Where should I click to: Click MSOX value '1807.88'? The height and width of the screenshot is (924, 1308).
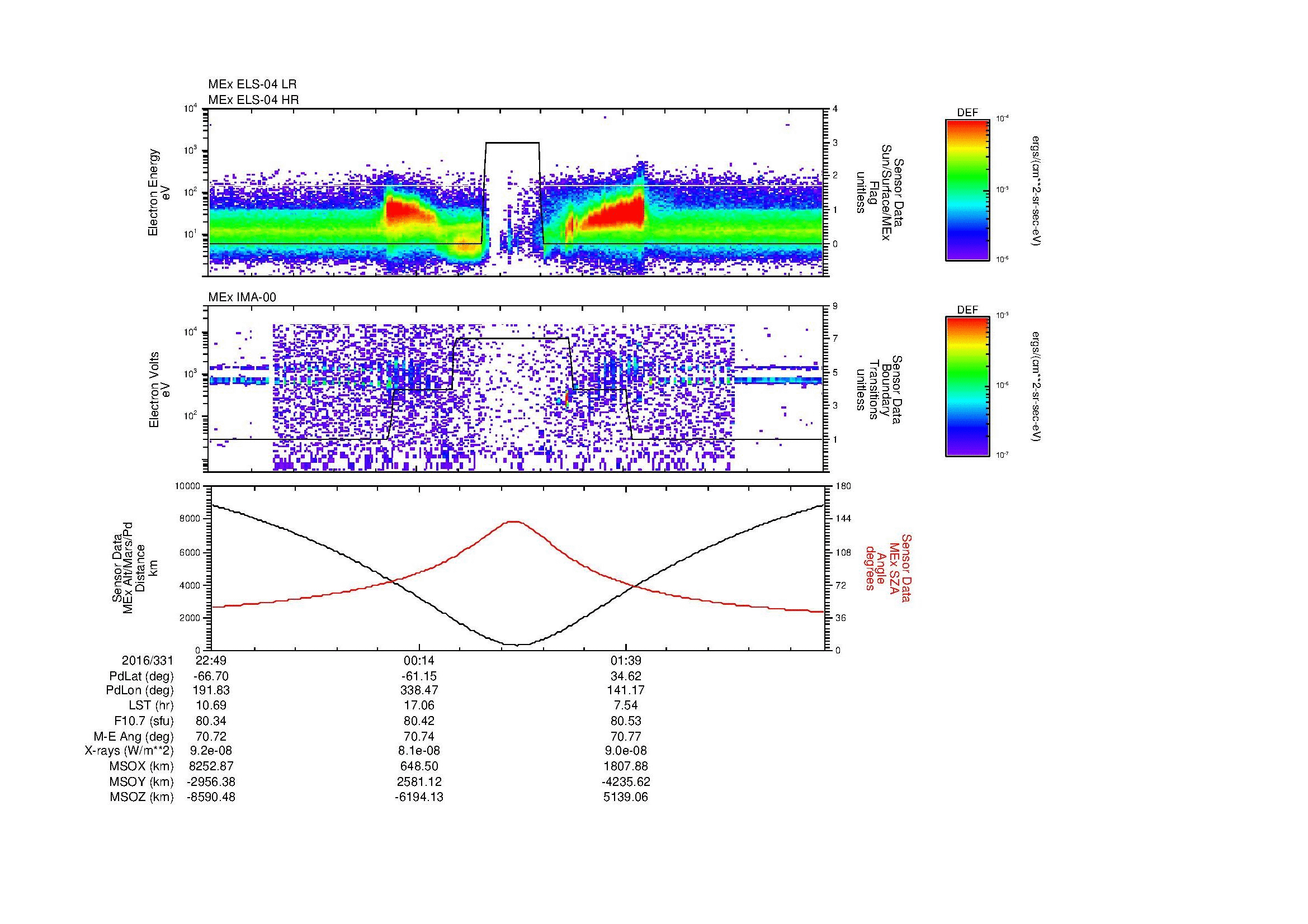pyautogui.click(x=626, y=767)
